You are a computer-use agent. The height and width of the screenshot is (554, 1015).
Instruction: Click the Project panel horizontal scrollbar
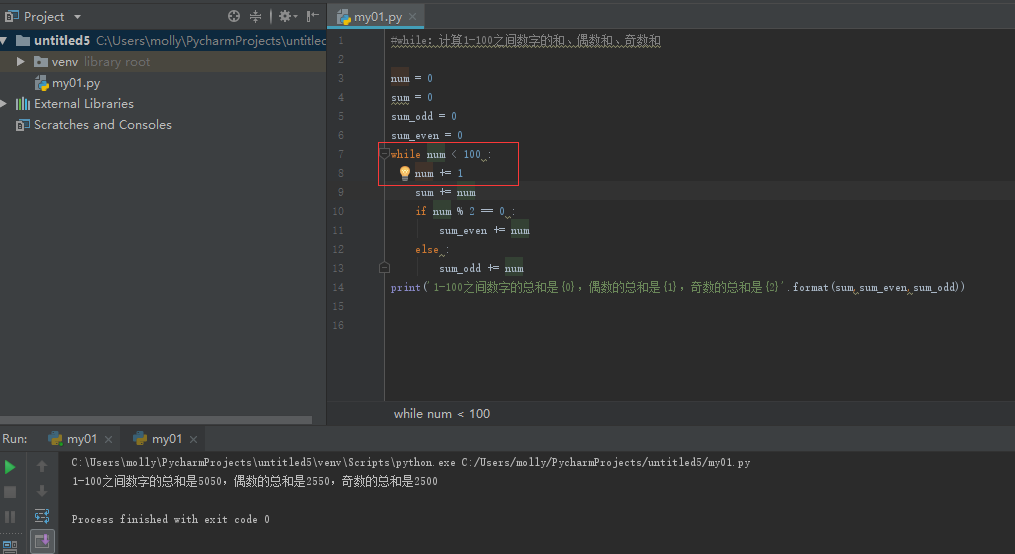click(x=156, y=420)
